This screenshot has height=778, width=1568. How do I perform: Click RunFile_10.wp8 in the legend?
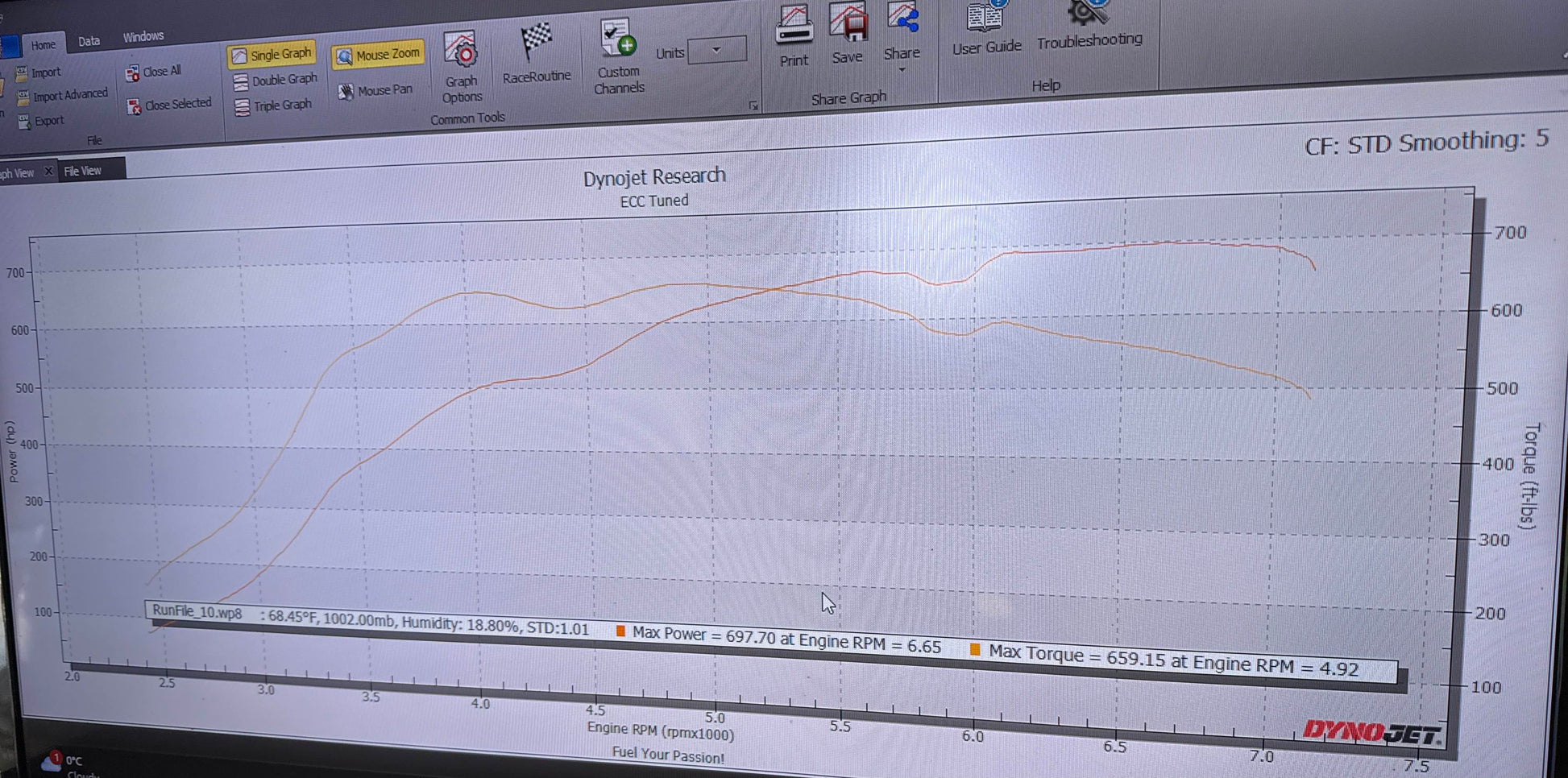click(x=197, y=611)
